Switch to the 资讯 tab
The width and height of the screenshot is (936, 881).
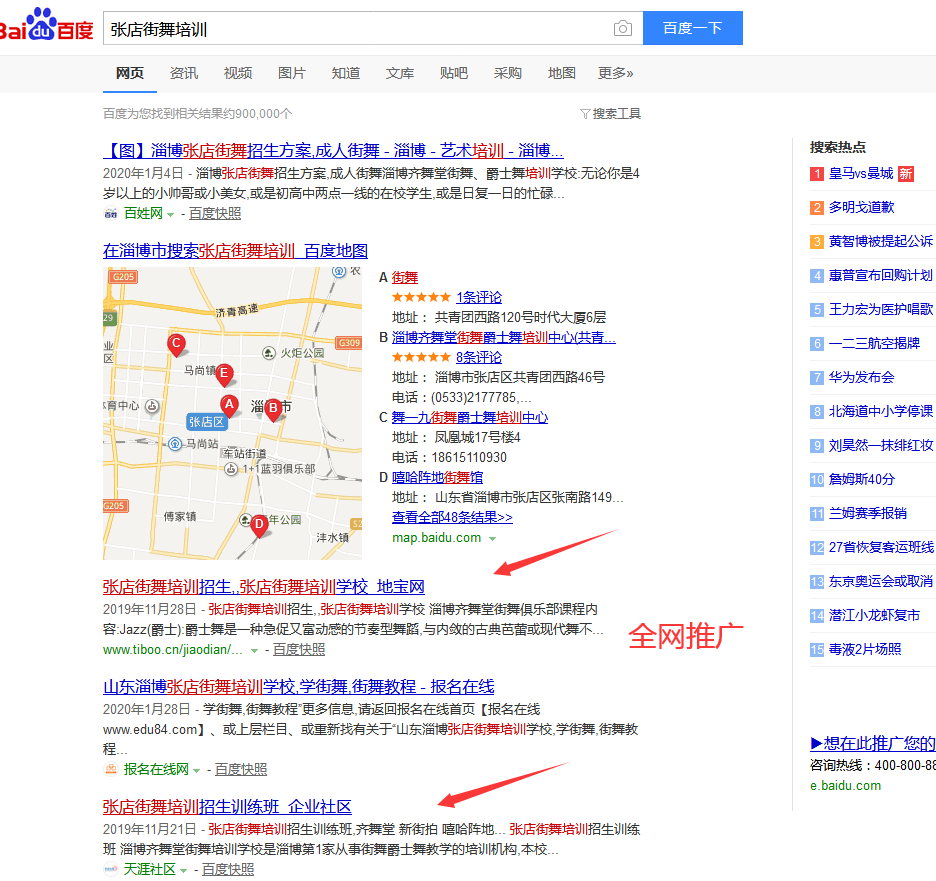click(x=184, y=73)
